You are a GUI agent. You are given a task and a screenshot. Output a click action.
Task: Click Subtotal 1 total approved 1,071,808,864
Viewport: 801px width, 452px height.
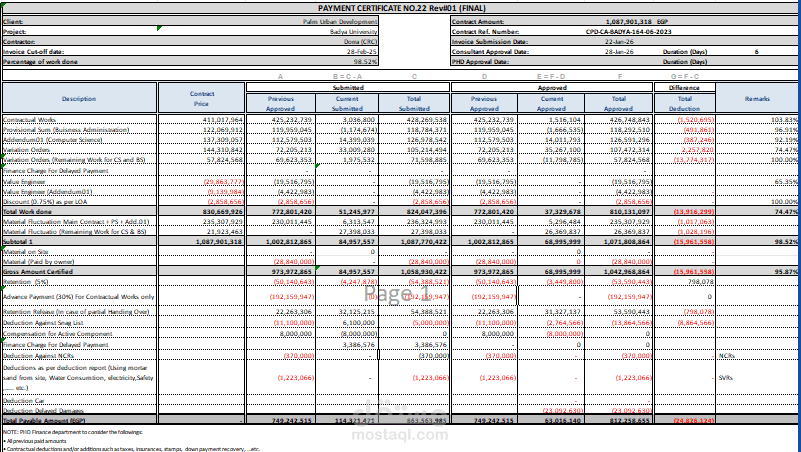627,242
